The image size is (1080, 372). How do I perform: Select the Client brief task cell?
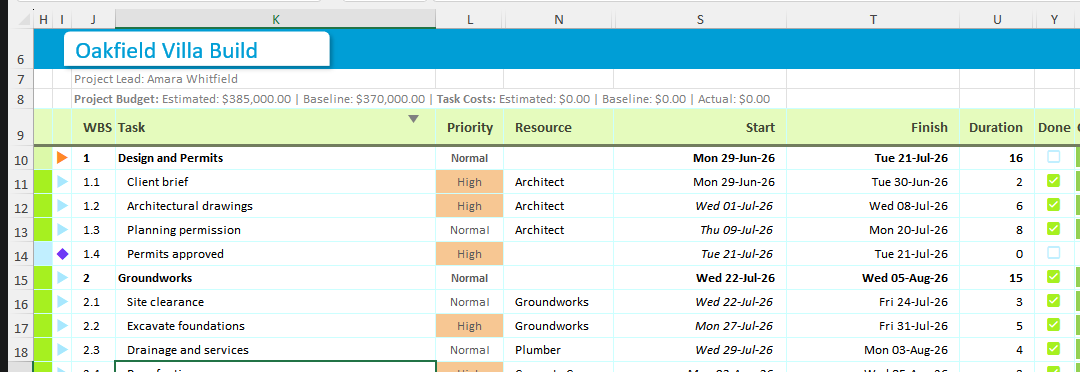coord(276,182)
